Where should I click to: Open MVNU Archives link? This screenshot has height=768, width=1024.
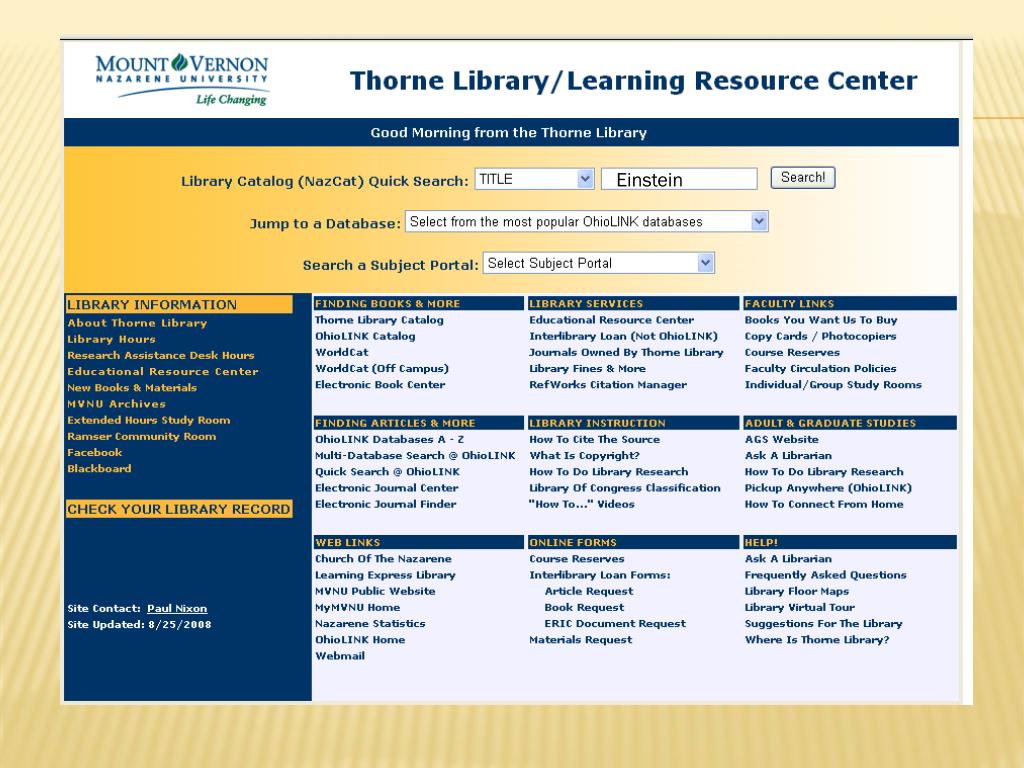pos(116,404)
